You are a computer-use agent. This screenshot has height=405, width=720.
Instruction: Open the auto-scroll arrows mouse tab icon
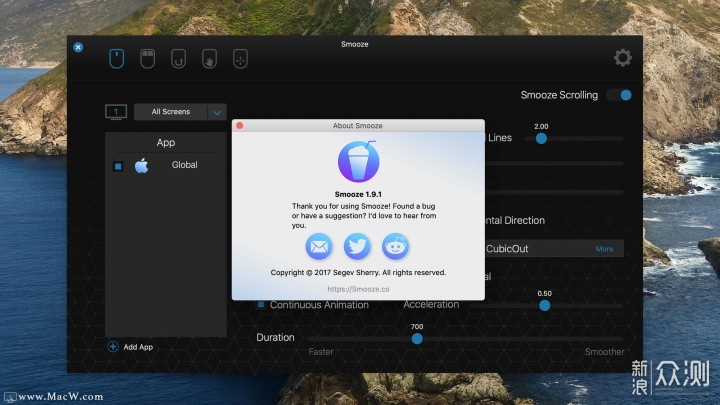[240, 59]
